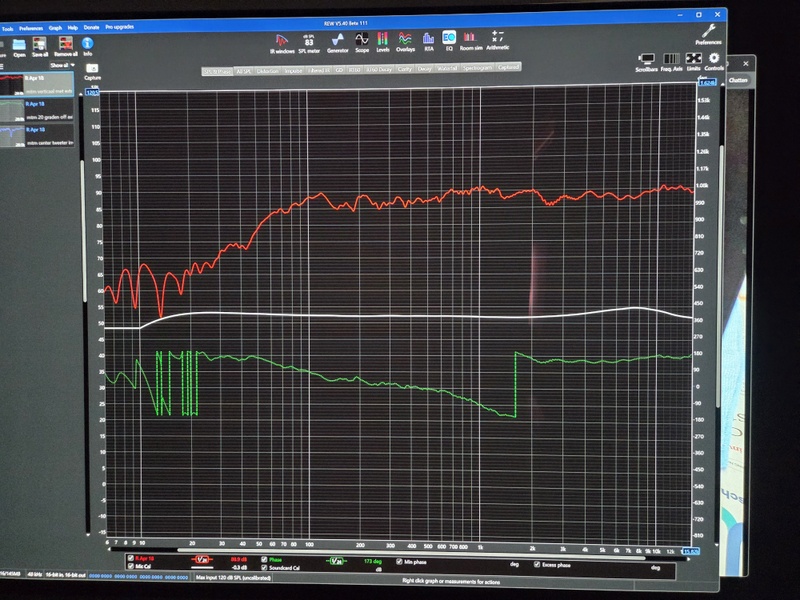Toggle the Mic Cal trace checkbox
The image size is (800, 600).
(x=131, y=566)
